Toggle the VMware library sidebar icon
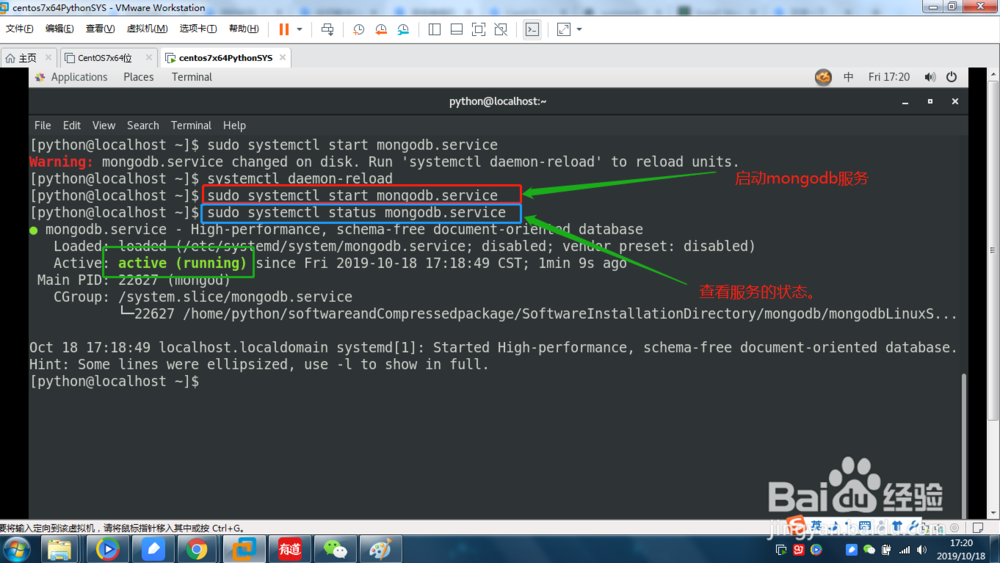The image size is (1000, 563). click(434, 29)
